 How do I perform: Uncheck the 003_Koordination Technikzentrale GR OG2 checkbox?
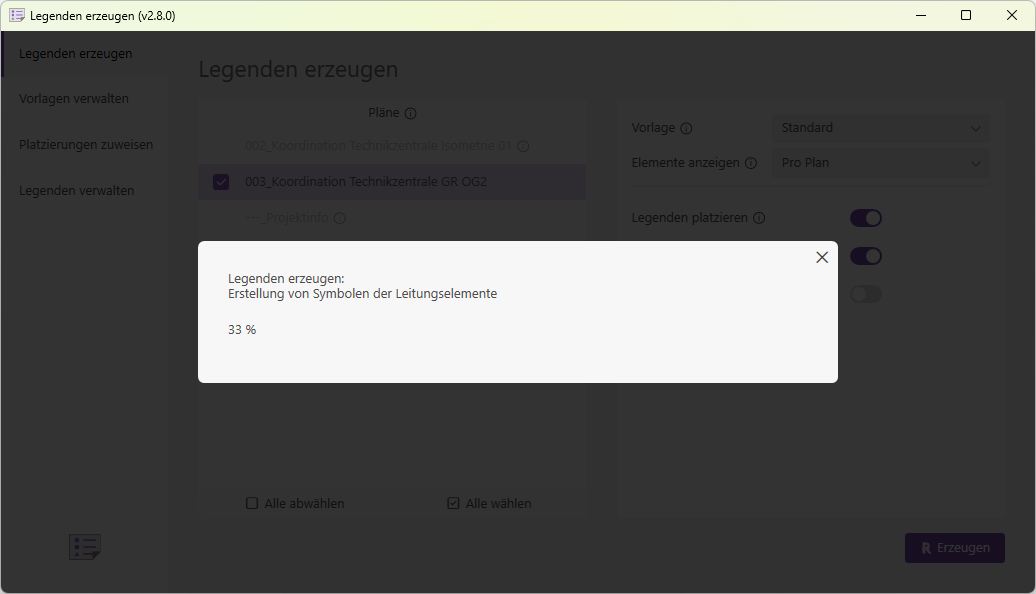coord(221,182)
